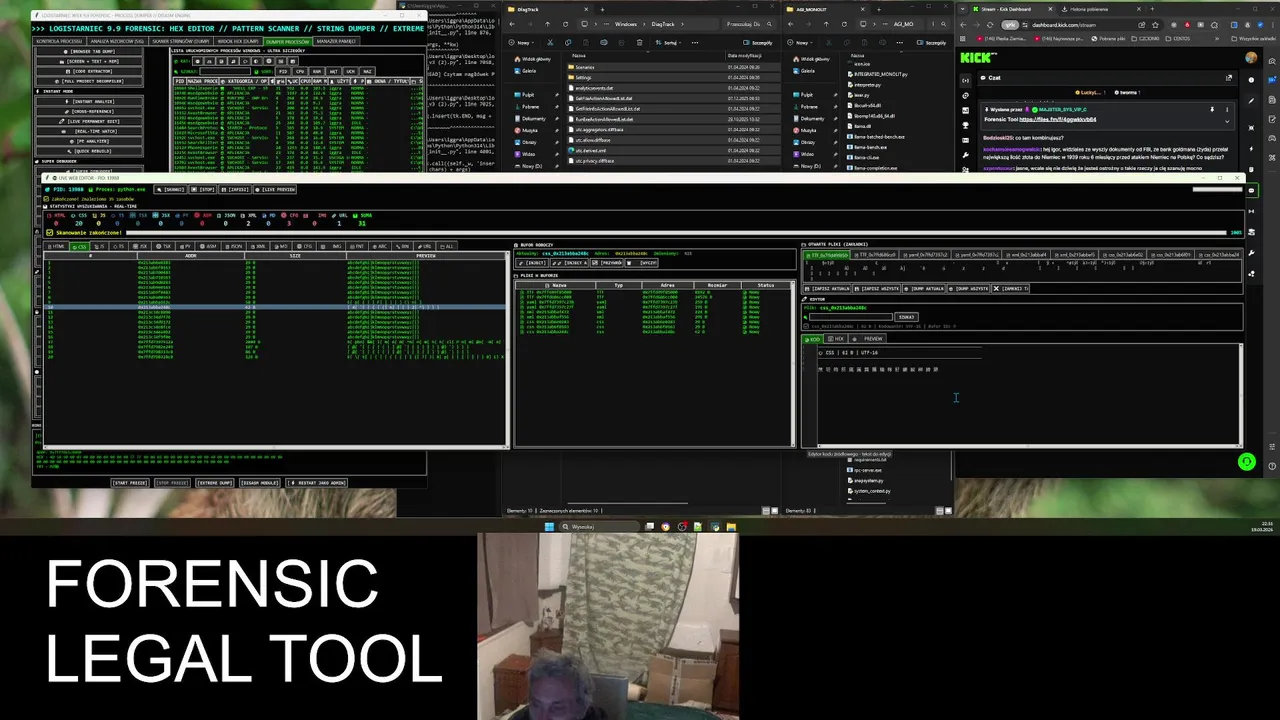Switch editor to the HEX view tab

pyautogui.click(x=838, y=339)
